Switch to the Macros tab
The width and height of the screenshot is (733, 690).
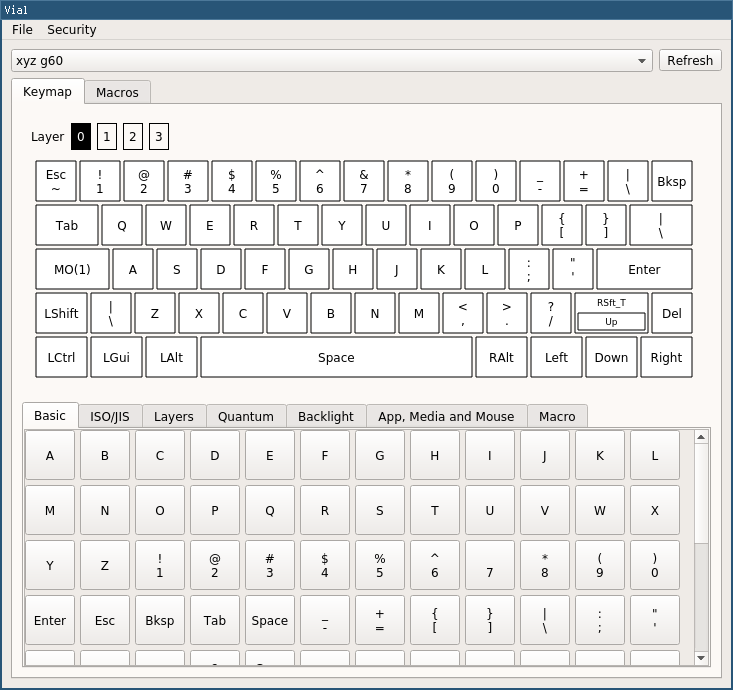(117, 92)
